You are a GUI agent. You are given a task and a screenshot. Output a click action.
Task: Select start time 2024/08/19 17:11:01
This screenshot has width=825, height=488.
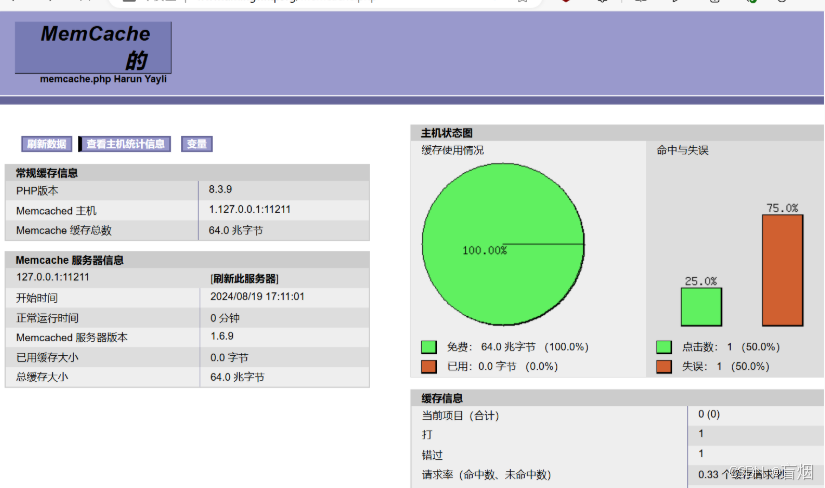(257, 296)
